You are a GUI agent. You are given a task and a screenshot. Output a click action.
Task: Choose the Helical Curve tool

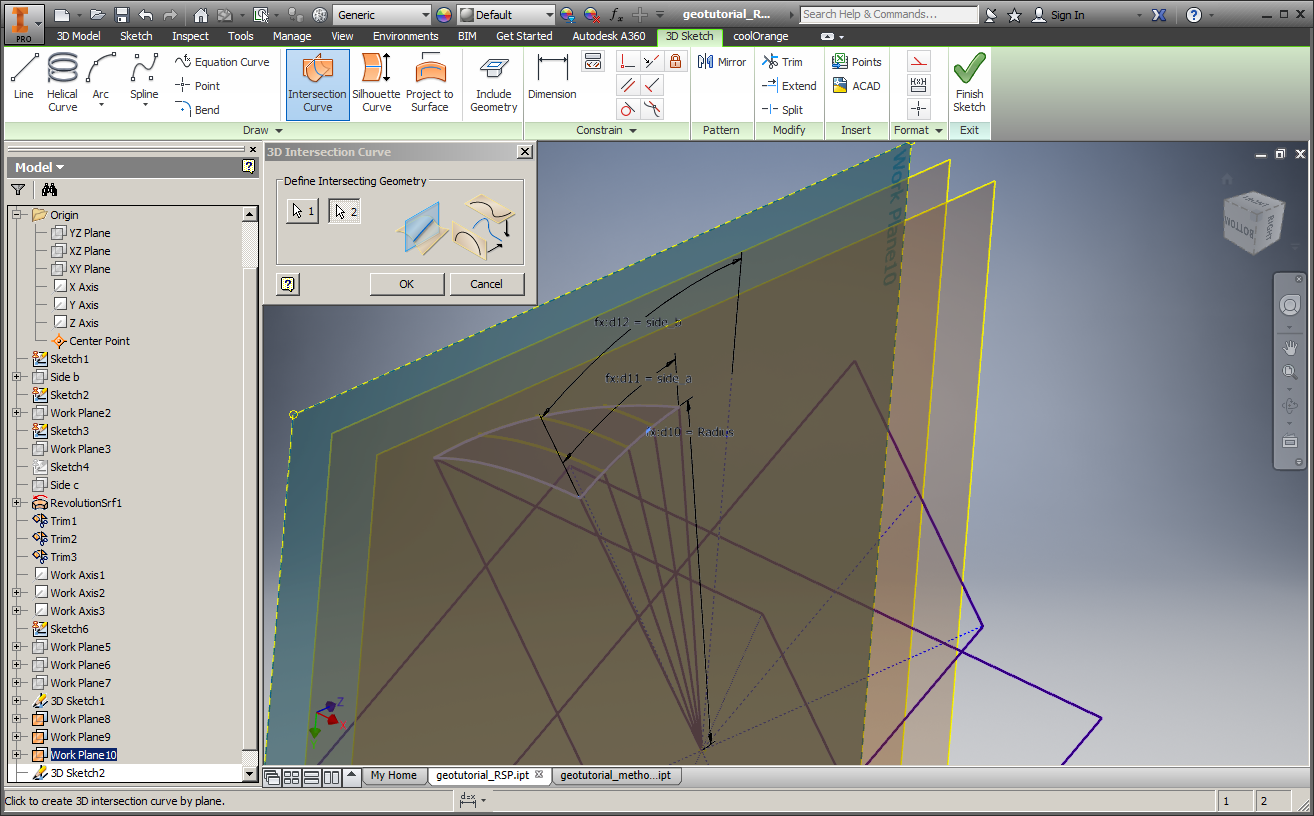click(62, 82)
